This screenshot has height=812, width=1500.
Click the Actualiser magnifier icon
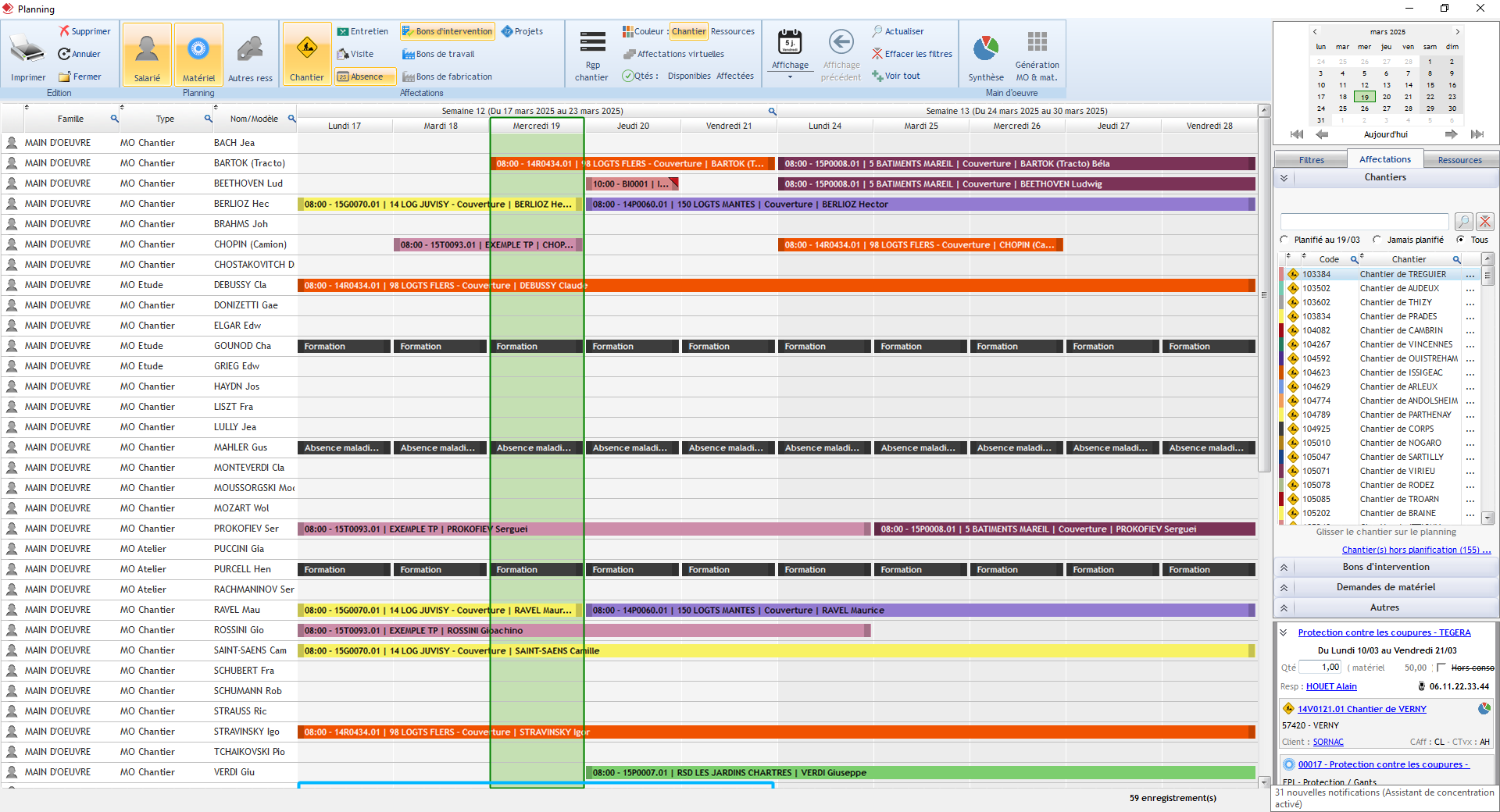(878, 31)
